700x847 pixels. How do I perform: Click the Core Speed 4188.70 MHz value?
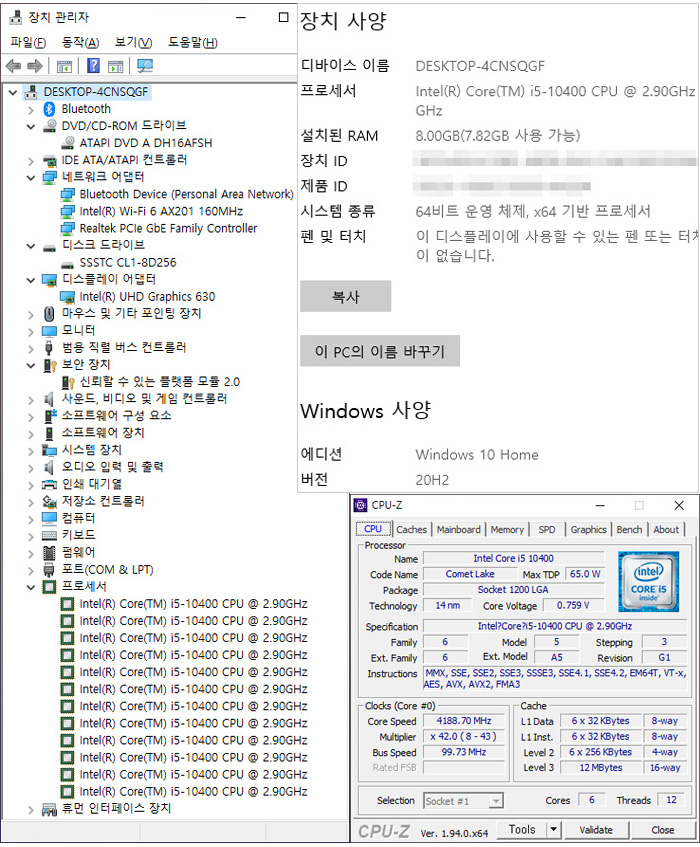point(464,721)
